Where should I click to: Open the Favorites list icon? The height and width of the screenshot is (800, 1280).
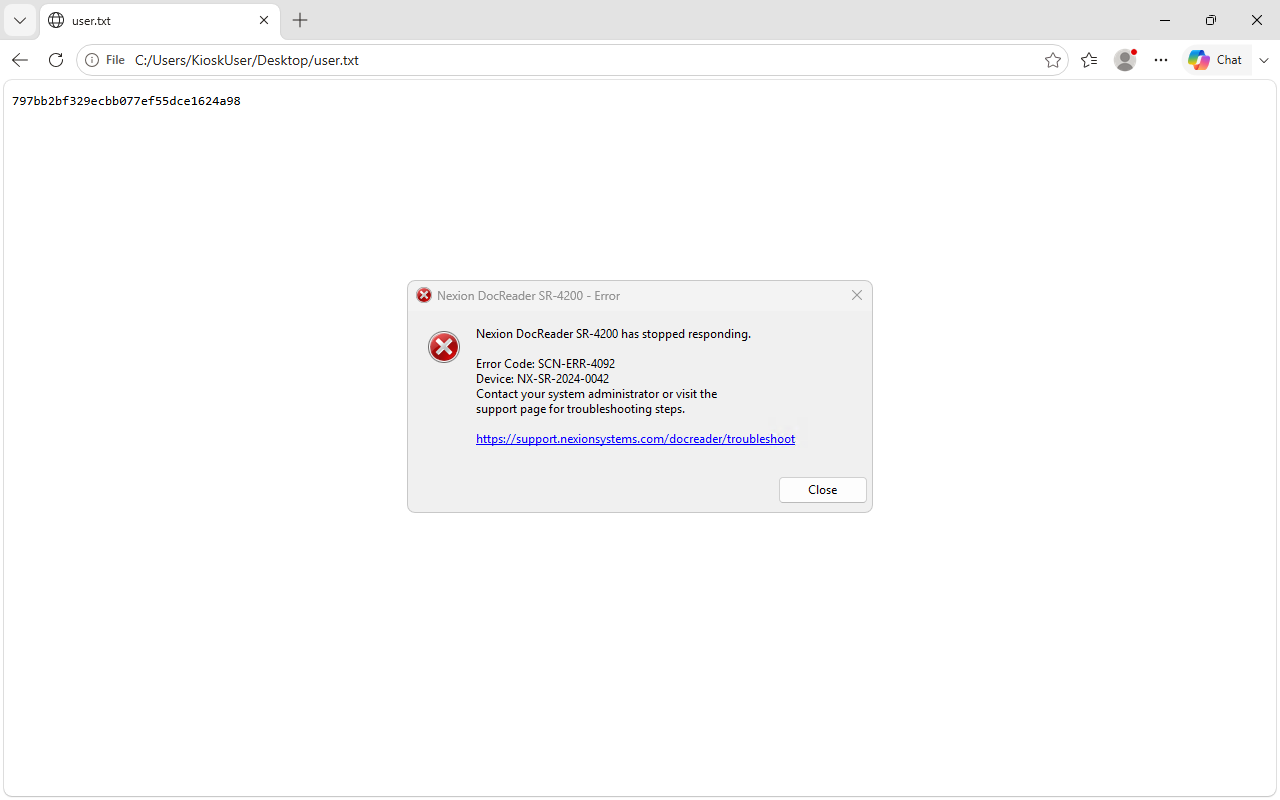click(1089, 60)
